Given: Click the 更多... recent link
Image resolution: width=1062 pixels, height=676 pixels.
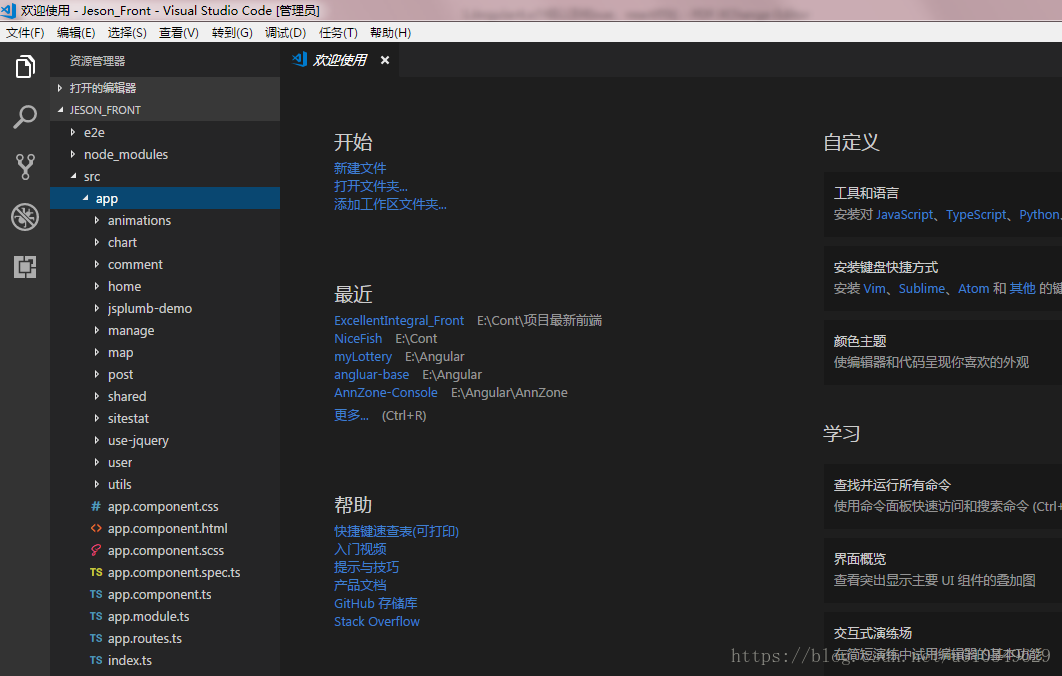Looking at the screenshot, I should (x=352, y=415).
